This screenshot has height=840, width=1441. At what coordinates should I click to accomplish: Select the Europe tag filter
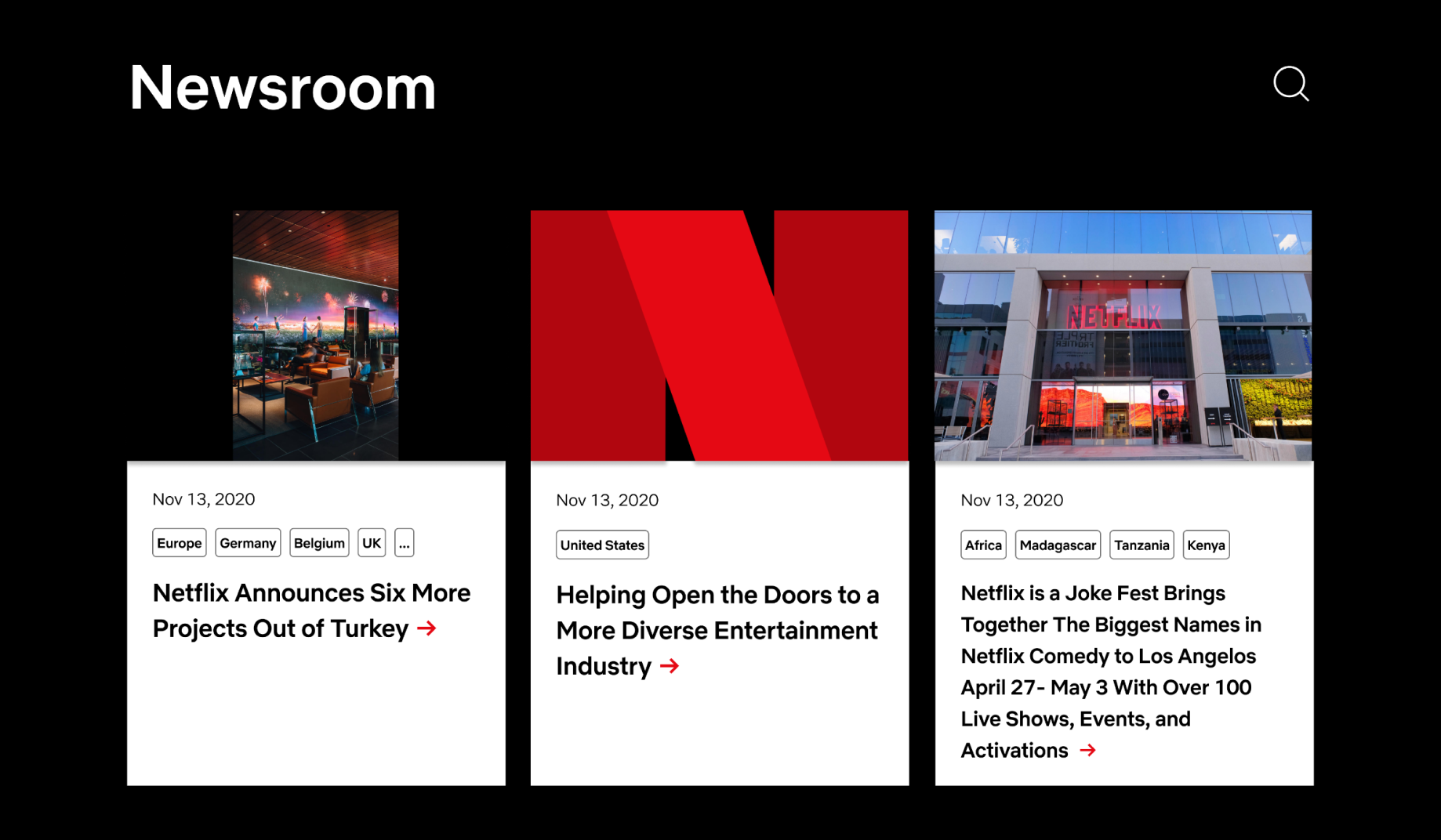tap(179, 542)
